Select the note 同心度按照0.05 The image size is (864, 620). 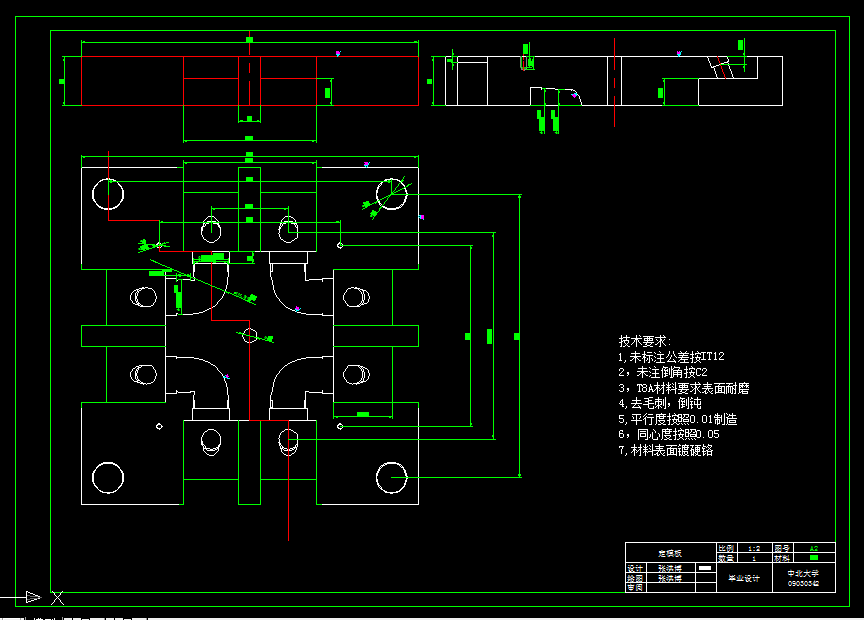(x=669, y=435)
